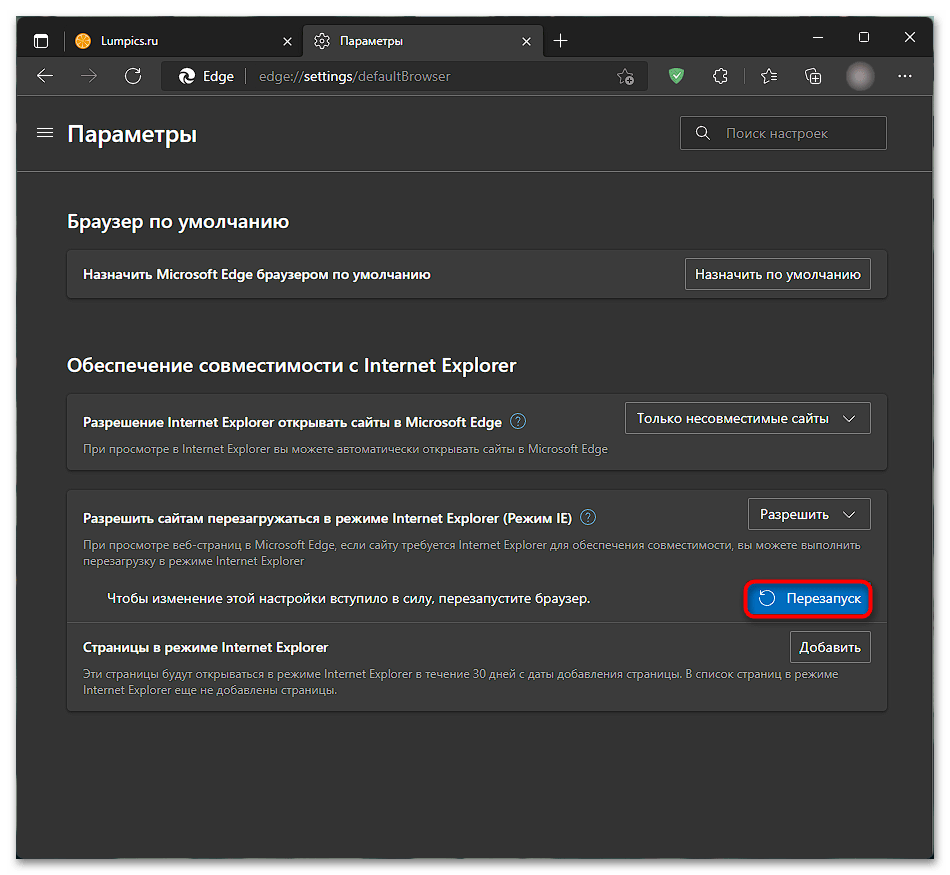
Task: Click the blue Перезапуск button
Action: pos(808,599)
